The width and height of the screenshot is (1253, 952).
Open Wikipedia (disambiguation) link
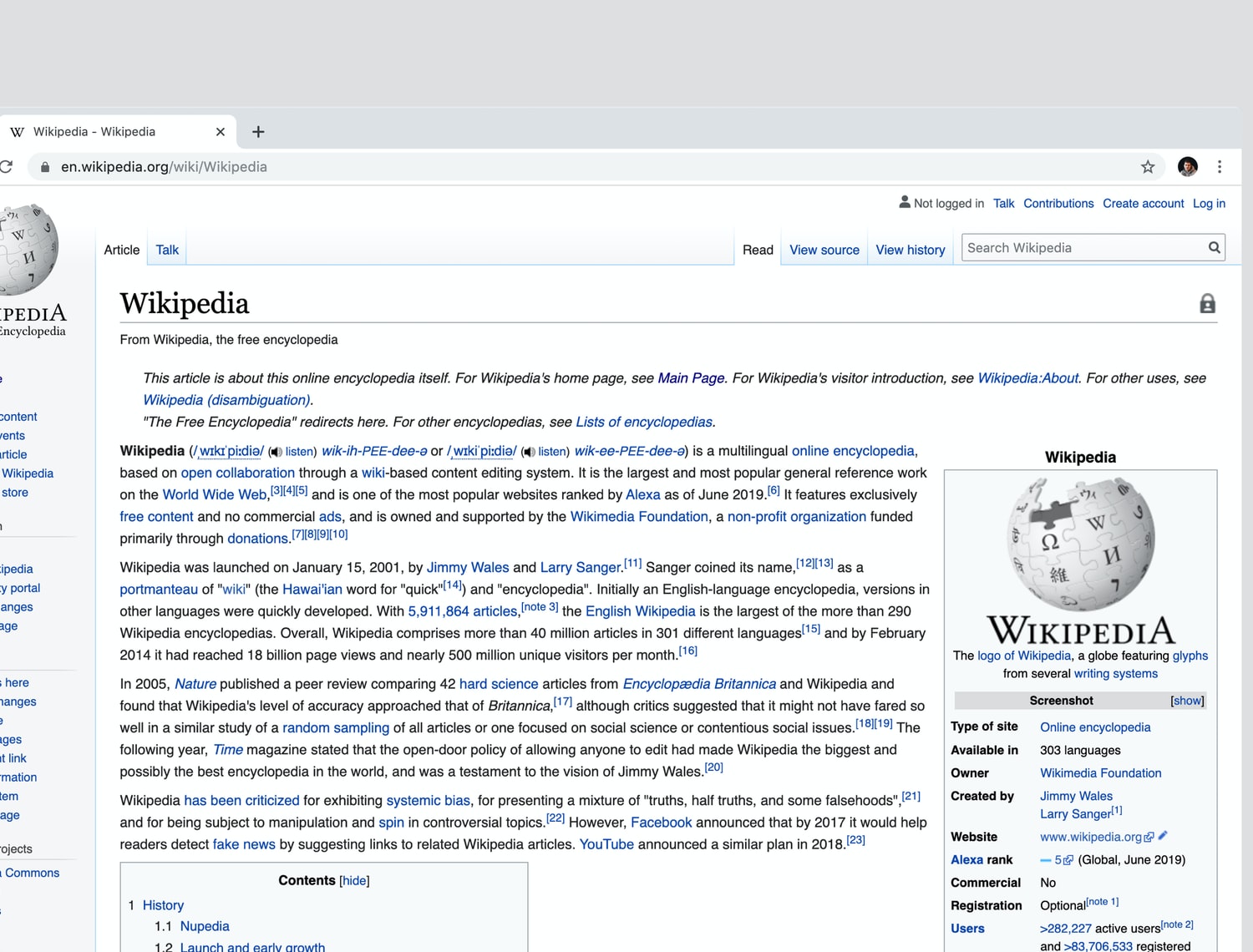226,400
